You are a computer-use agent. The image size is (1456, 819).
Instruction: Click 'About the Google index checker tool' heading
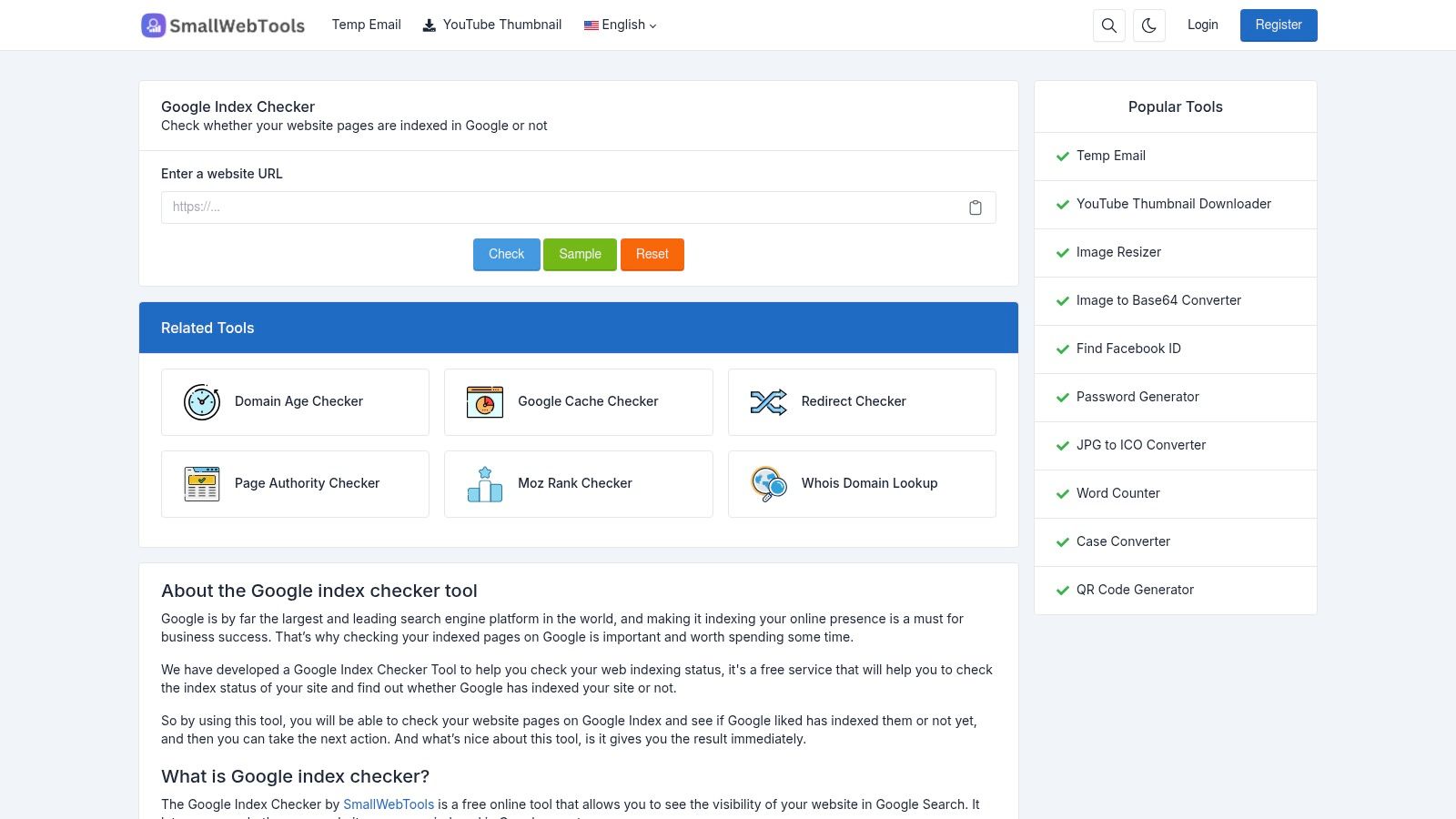[319, 591]
